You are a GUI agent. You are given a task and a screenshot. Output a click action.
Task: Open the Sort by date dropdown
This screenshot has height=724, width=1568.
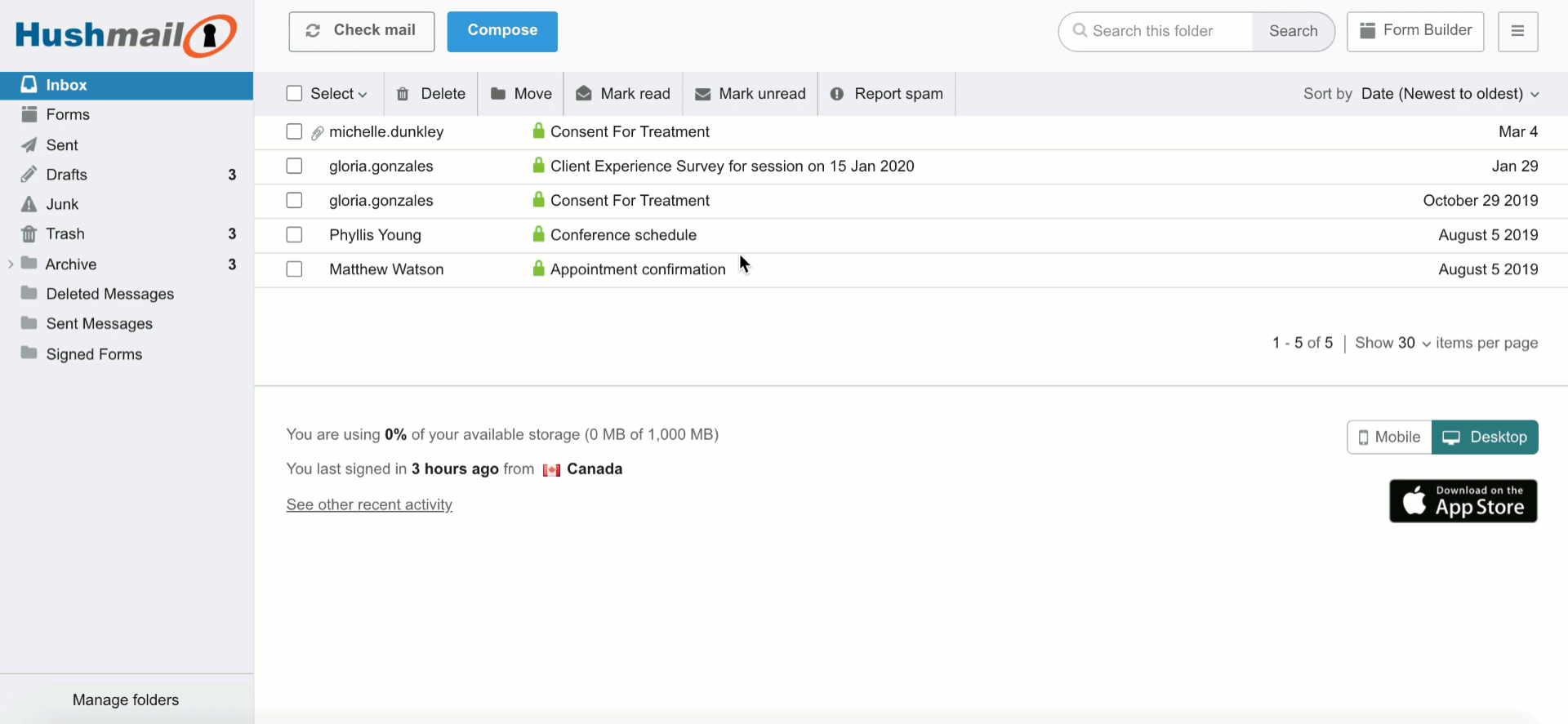(x=1450, y=94)
